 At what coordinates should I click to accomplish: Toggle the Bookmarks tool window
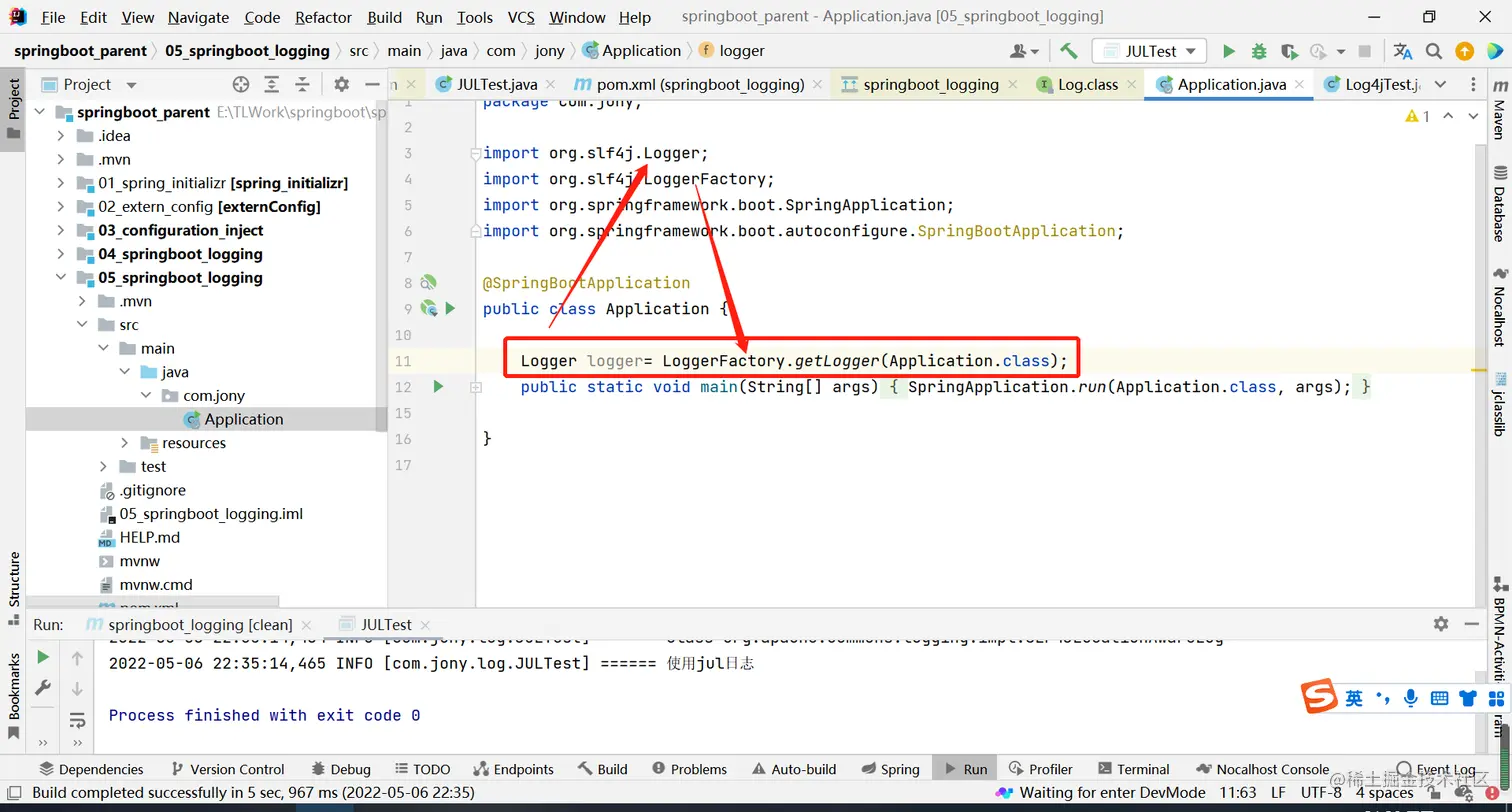click(14, 696)
